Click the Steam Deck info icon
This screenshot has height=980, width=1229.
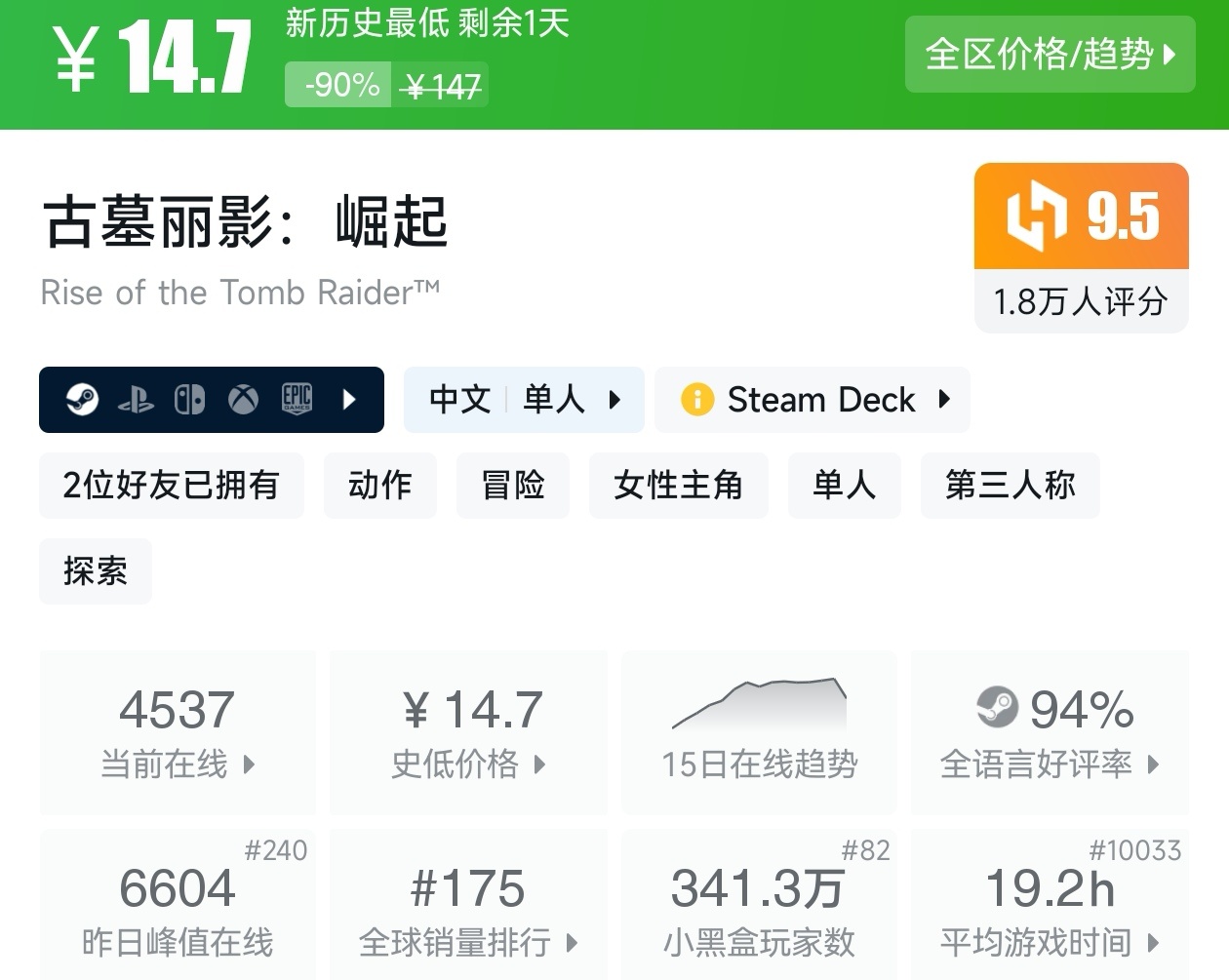[697, 400]
